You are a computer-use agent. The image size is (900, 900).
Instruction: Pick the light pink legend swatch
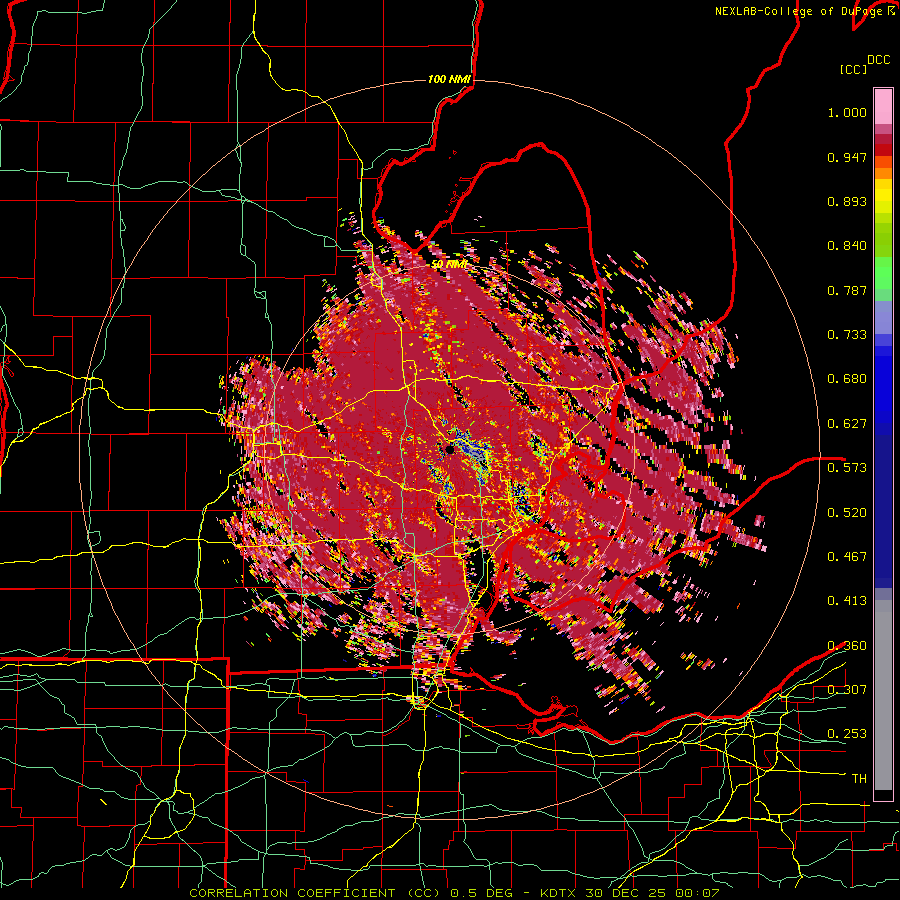(x=883, y=106)
